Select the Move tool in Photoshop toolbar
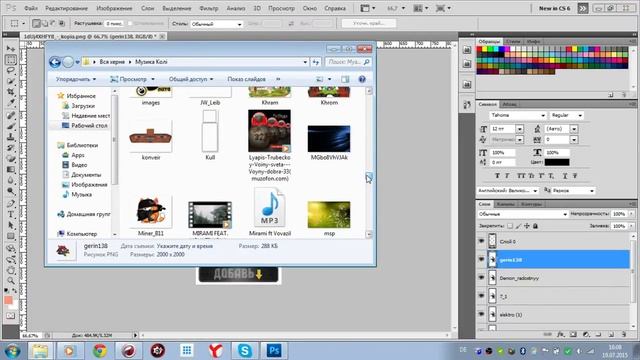This screenshot has width=640, height=360. 11,49
